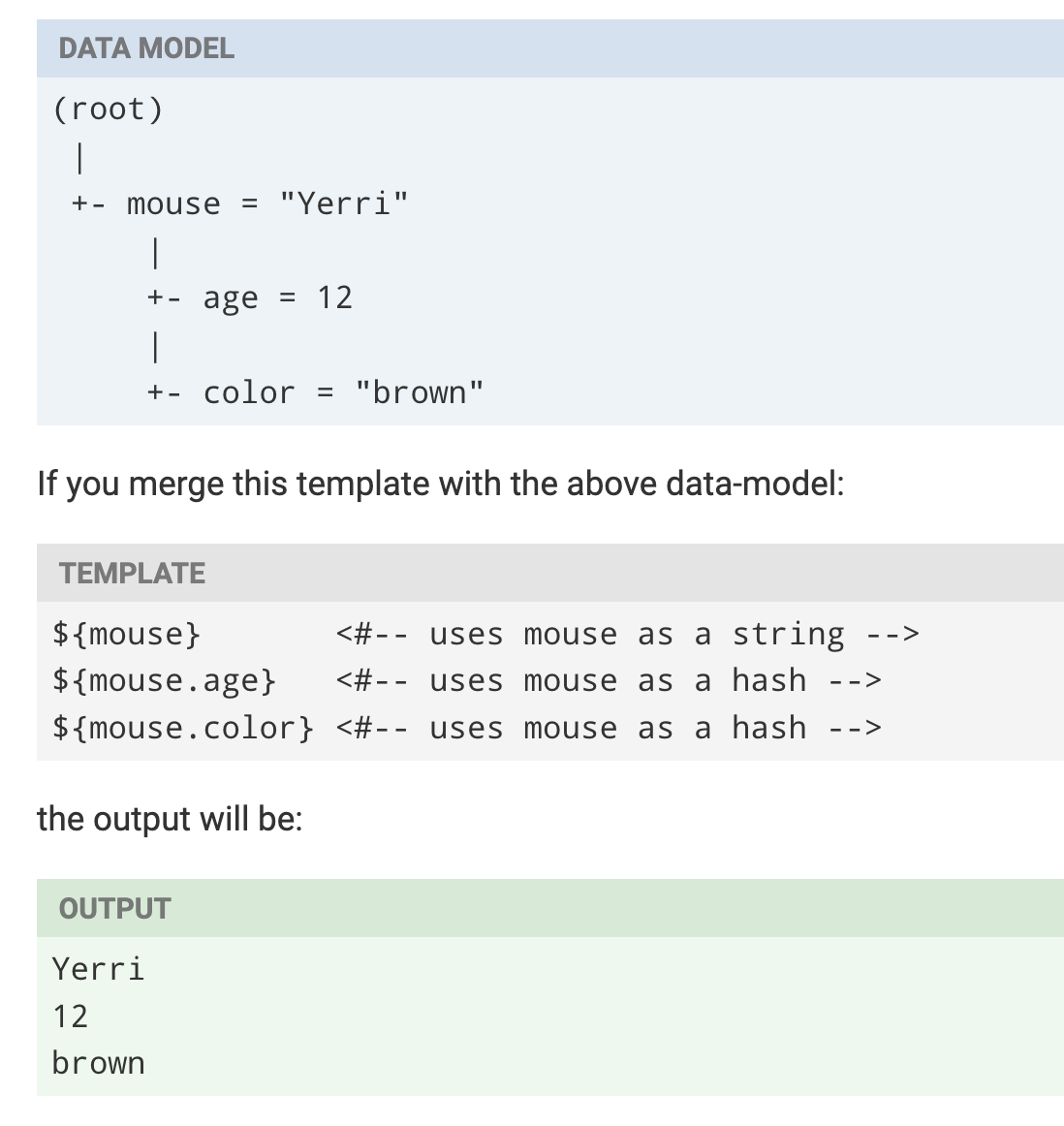Click the Yerri line in the output block
The width and height of the screenshot is (1064, 1126).
click(x=98, y=969)
